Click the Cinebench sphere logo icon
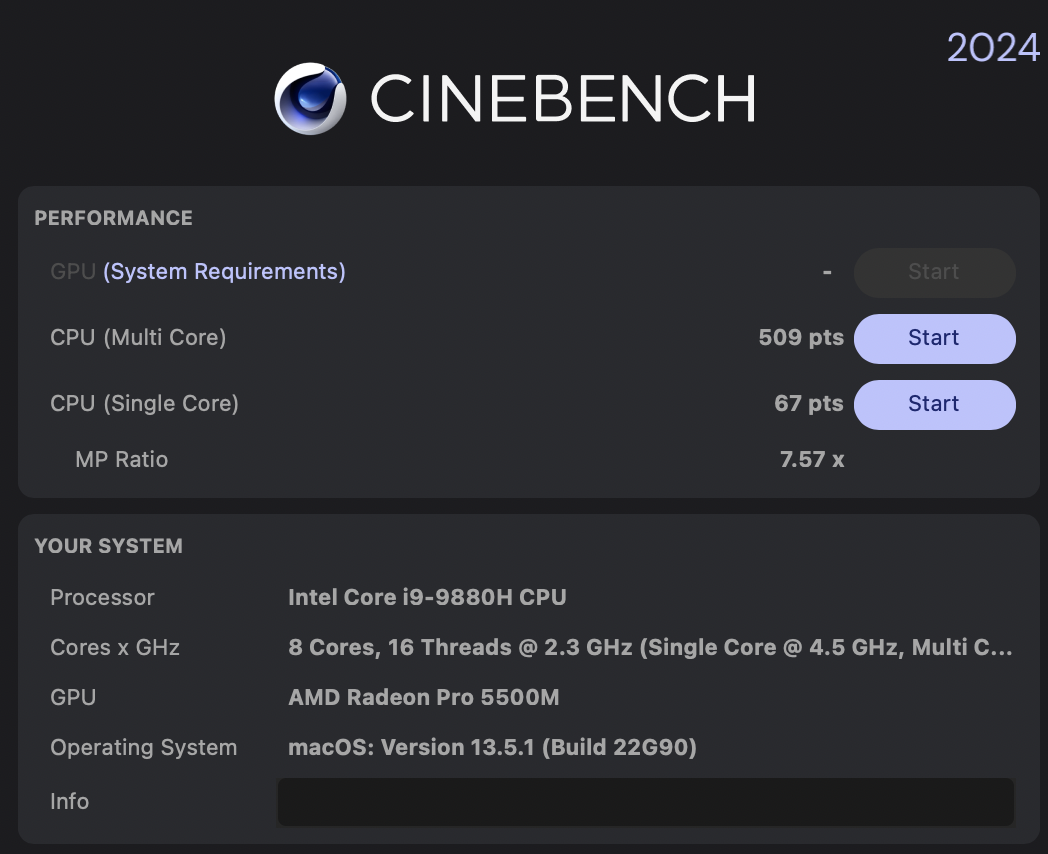This screenshot has height=854, width=1048. (311, 98)
